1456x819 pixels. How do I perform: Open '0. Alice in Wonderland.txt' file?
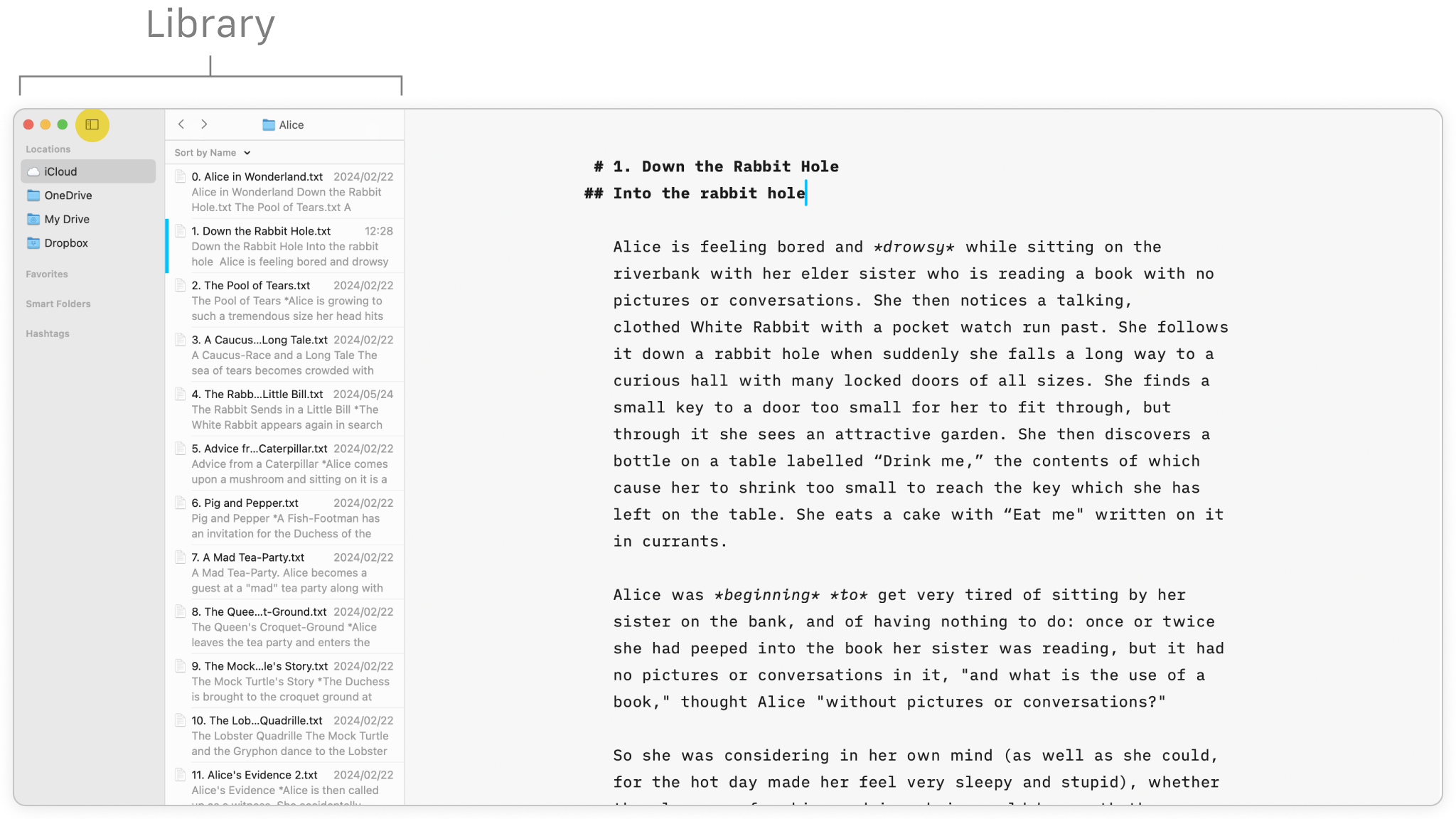(257, 177)
